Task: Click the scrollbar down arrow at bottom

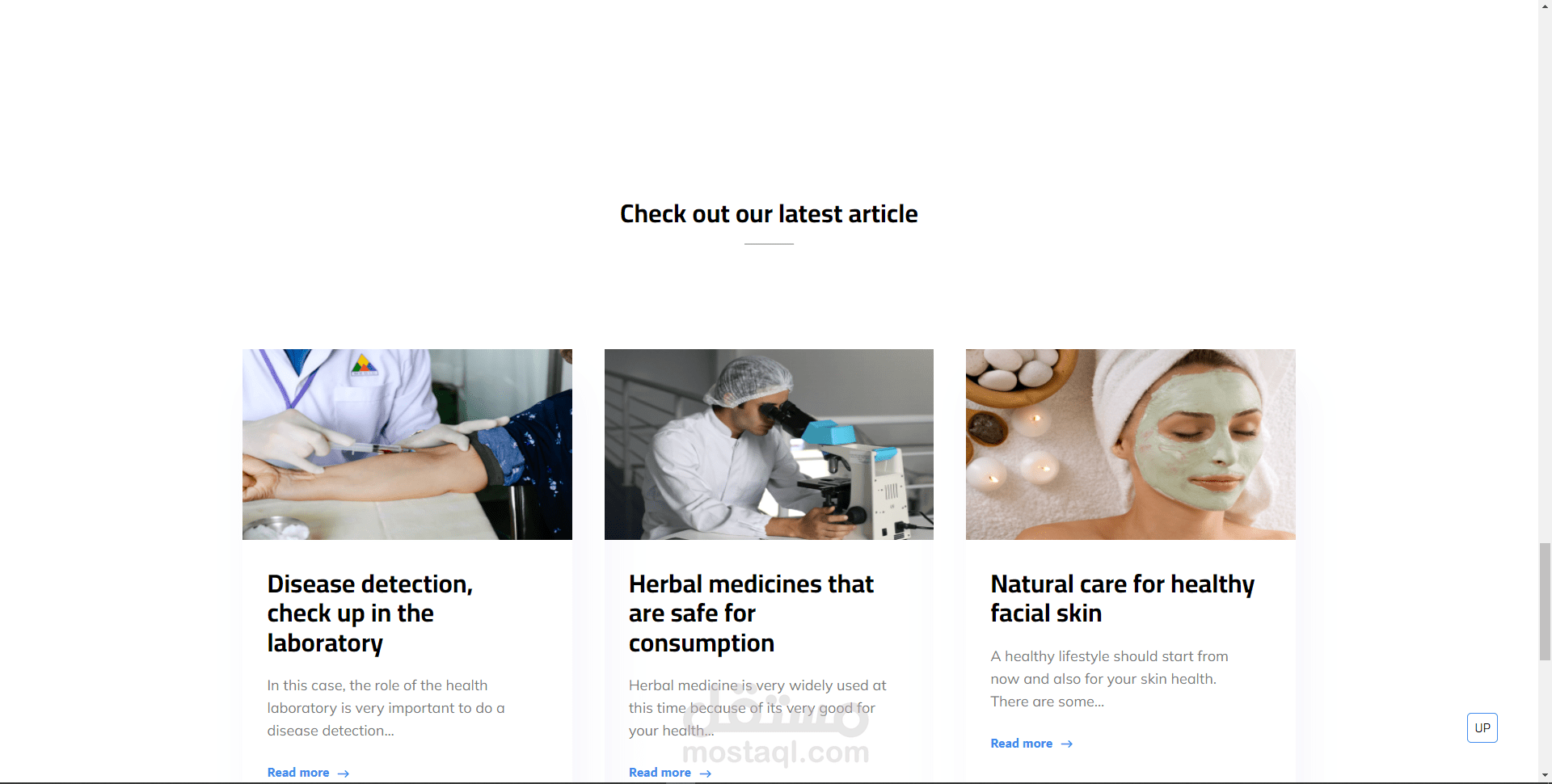Action: pyautogui.click(x=1545, y=777)
